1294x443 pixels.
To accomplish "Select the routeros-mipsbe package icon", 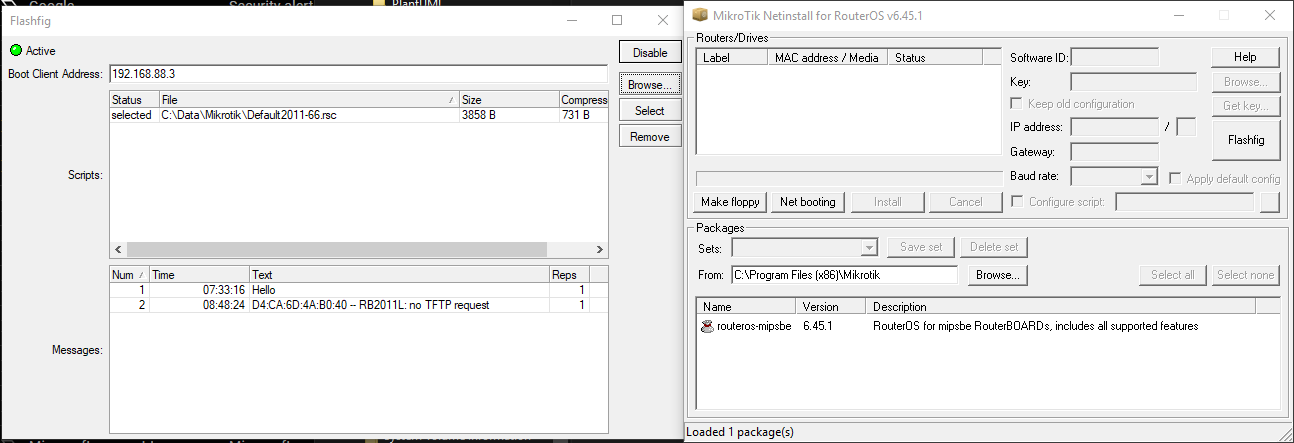I will pyautogui.click(x=708, y=326).
